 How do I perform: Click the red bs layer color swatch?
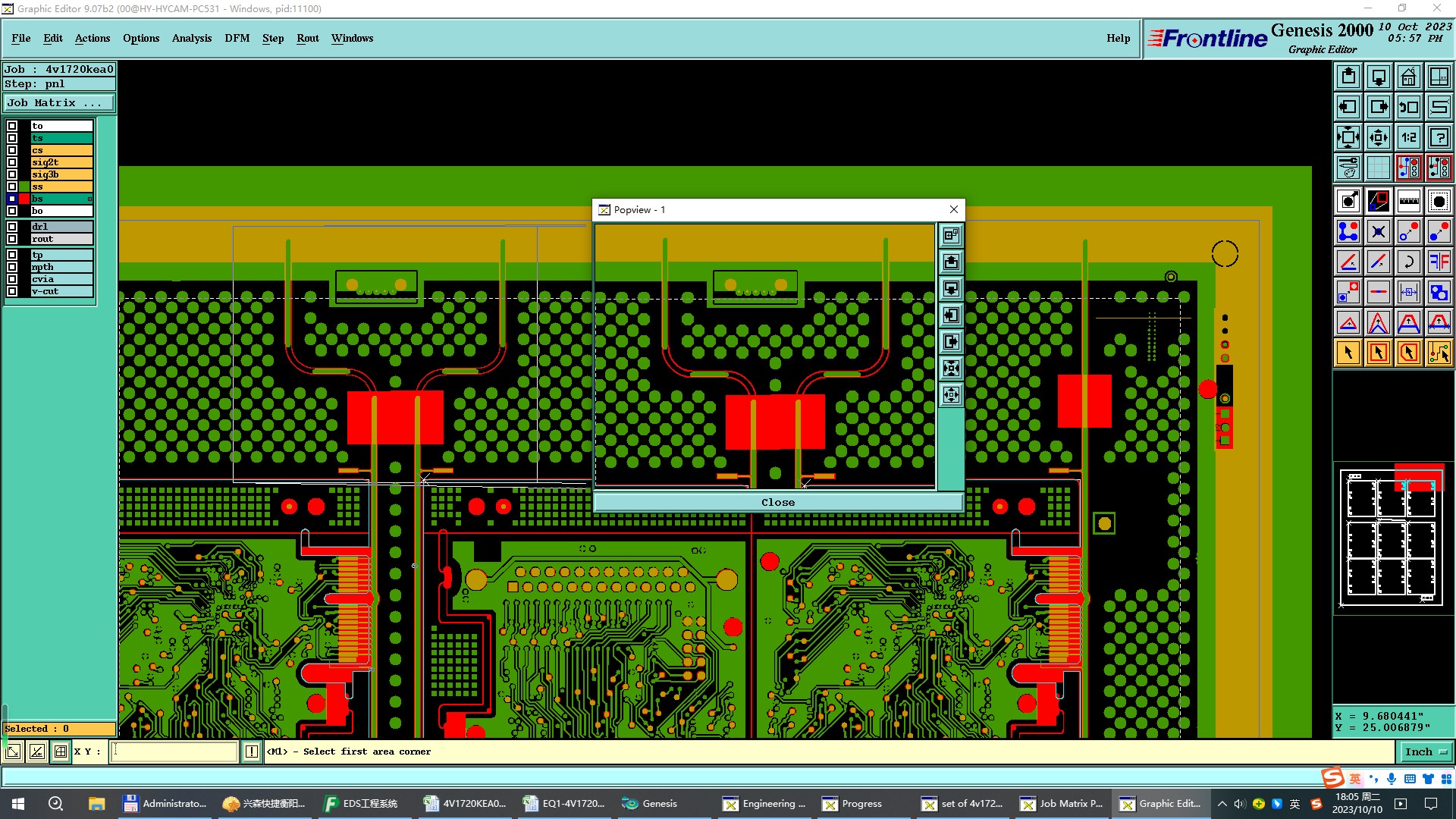pos(24,199)
